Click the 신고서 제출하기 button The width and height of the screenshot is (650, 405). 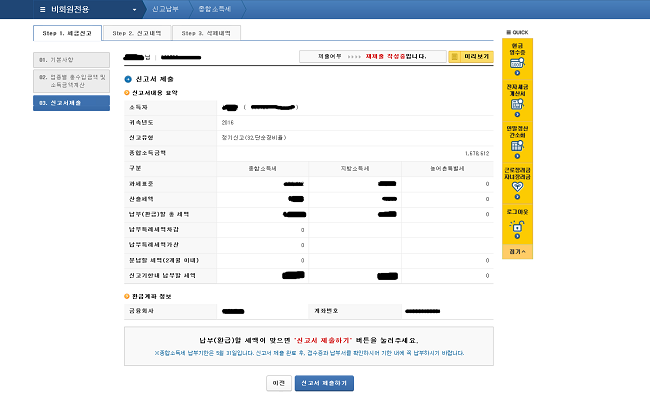pyautogui.click(x=324, y=383)
